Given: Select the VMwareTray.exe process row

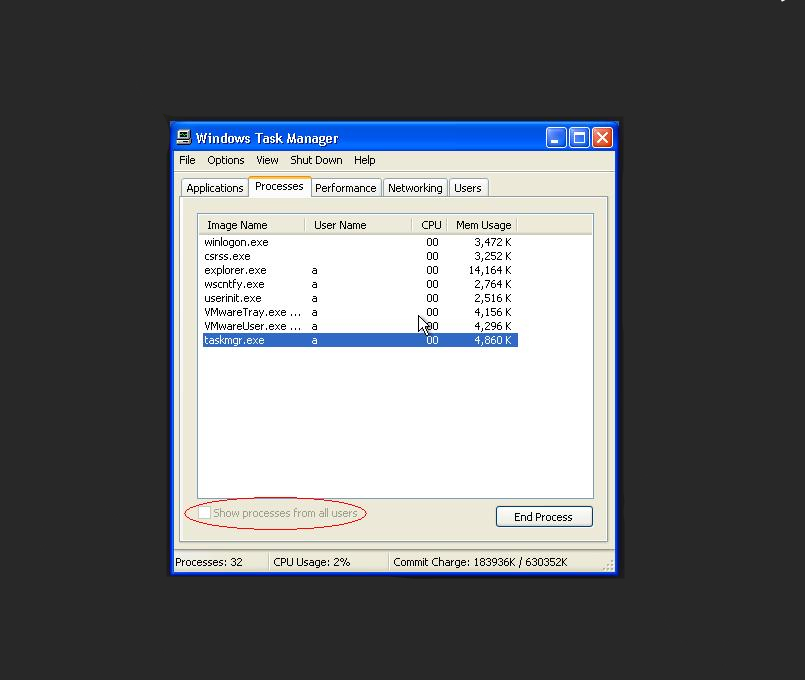Looking at the screenshot, I should tap(360, 312).
